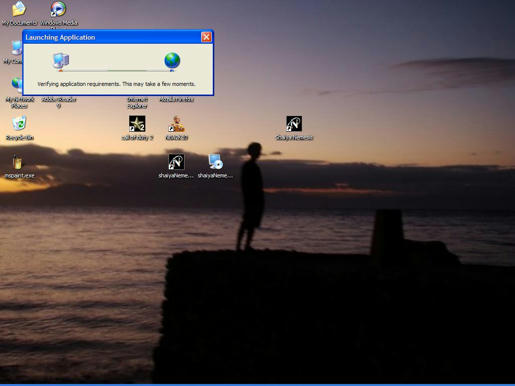Select the mspaint.exe desktop icon
Screen dimensions: 515x386
pos(17,162)
